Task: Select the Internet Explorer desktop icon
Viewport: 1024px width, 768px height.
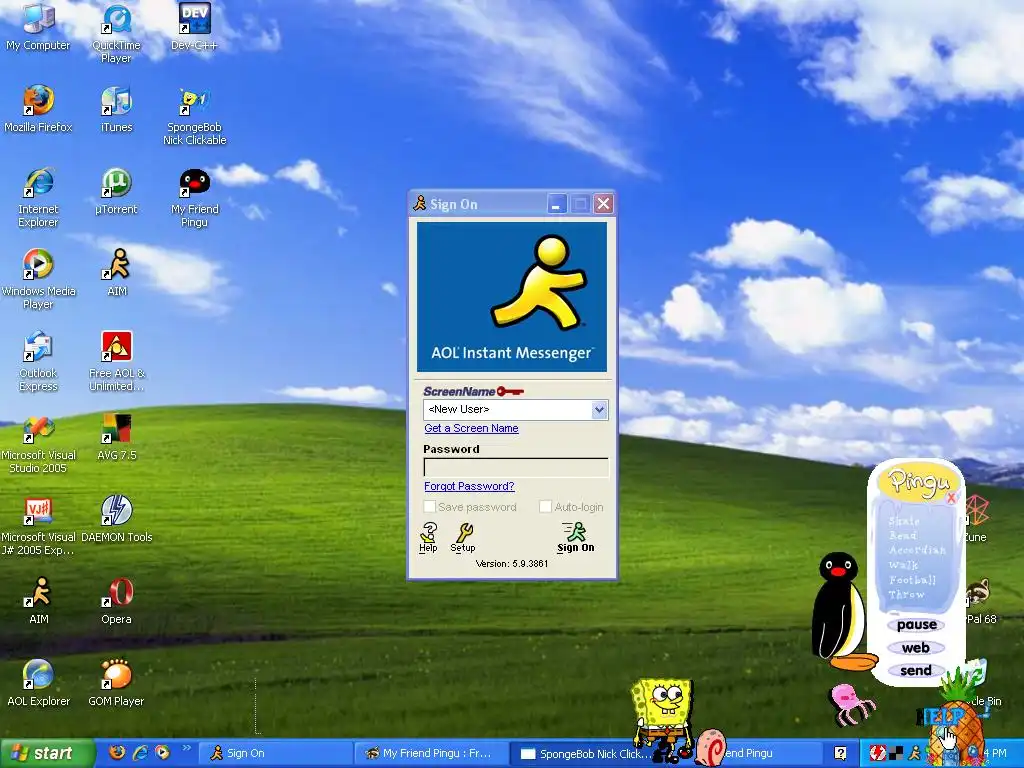Action: click(x=38, y=197)
